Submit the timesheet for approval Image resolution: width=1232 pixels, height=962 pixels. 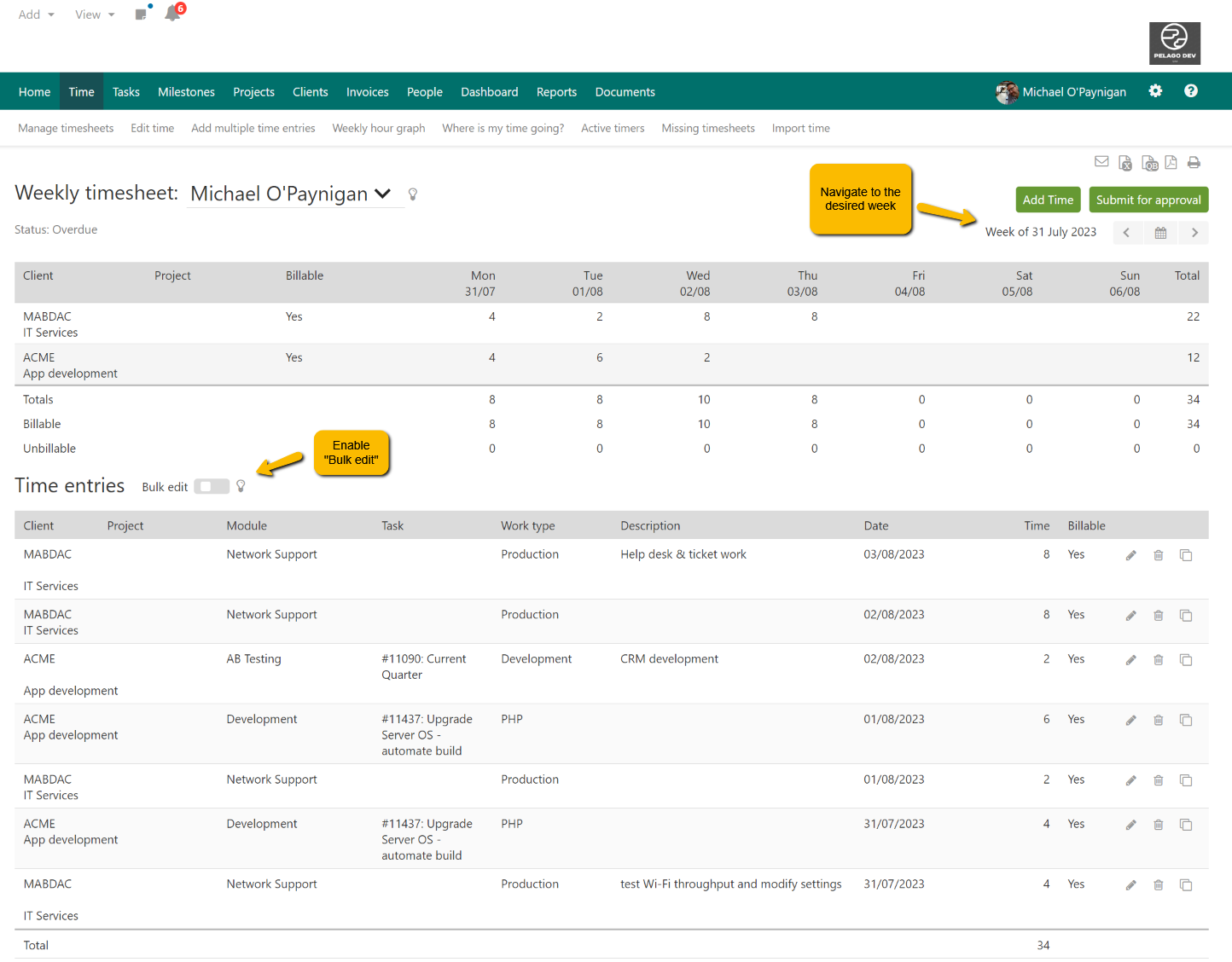(1148, 199)
